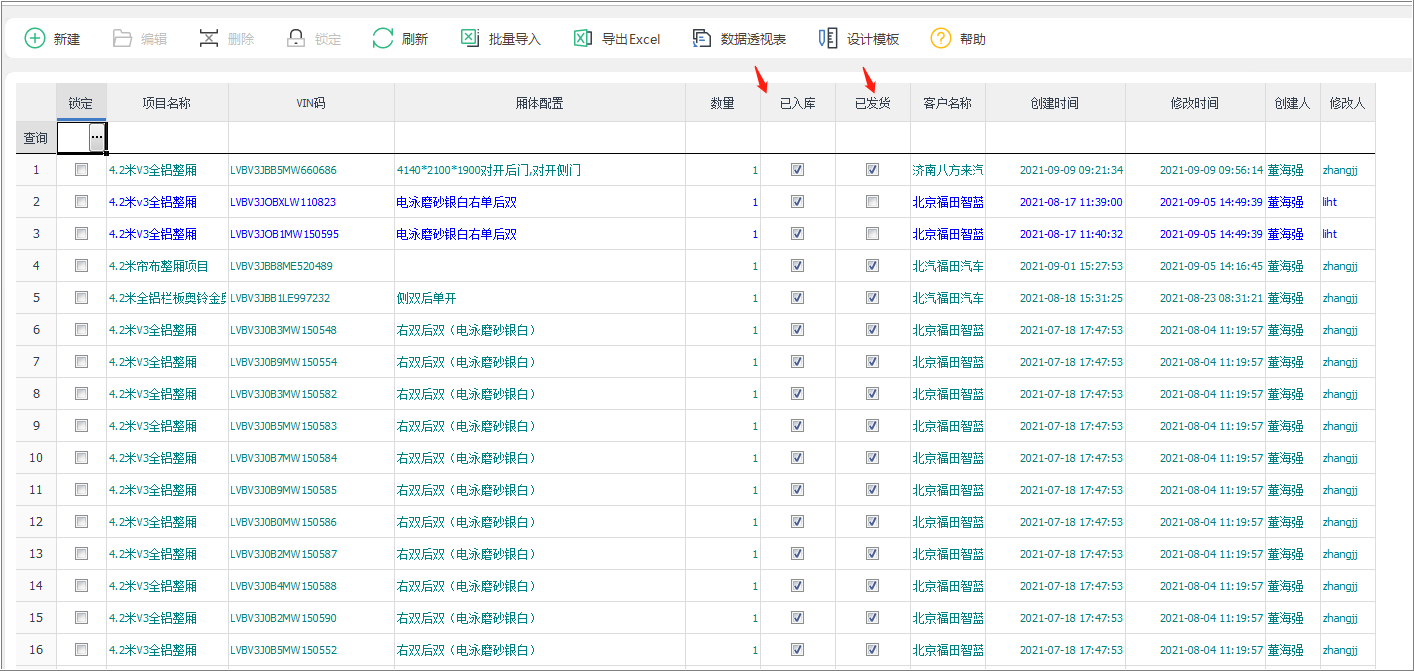The width and height of the screenshot is (1414, 671).
Task: Toggle 已发货 checkbox in row 8
Action: [x=873, y=394]
